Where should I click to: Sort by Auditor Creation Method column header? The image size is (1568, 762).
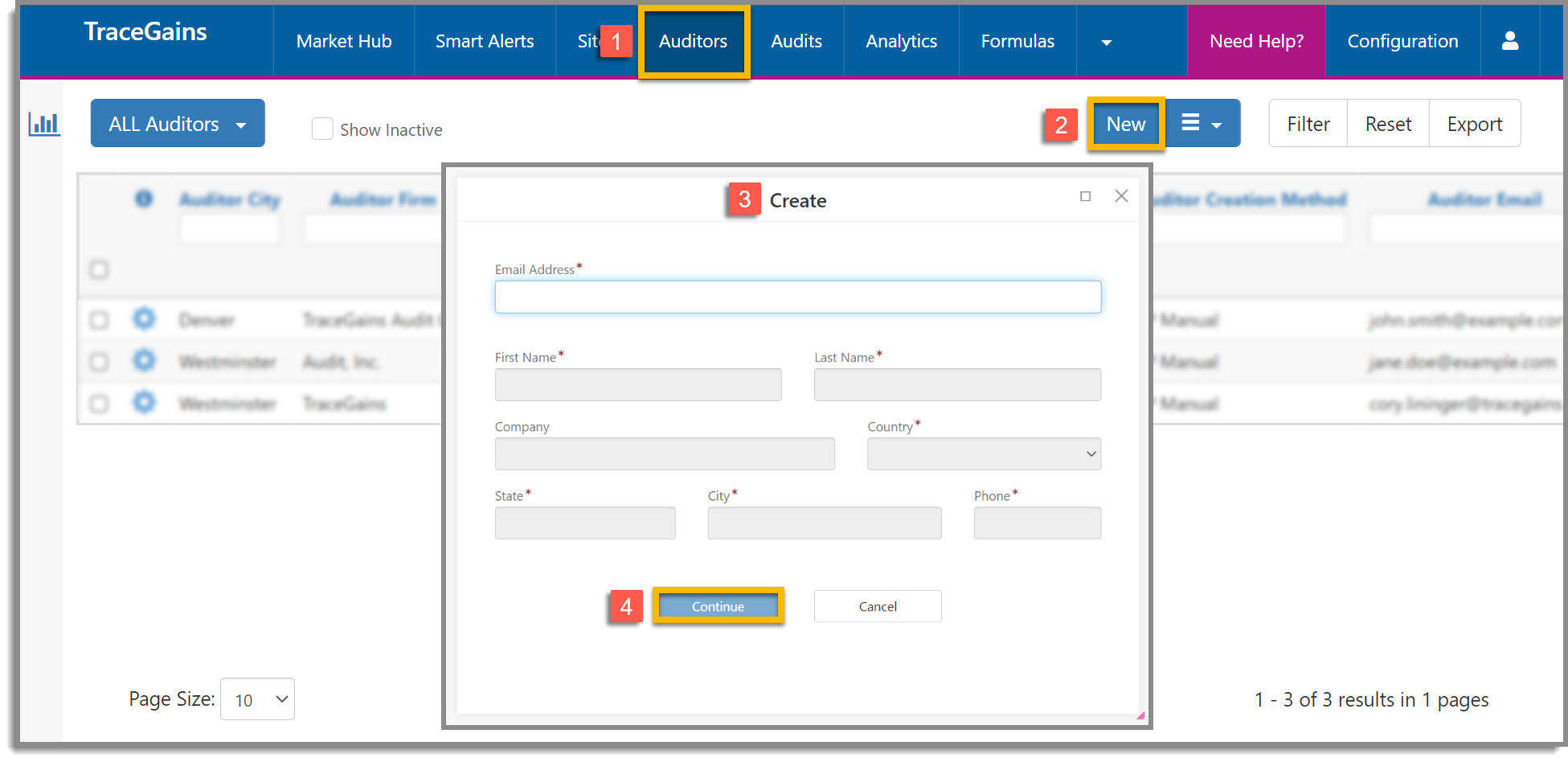click(1251, 199)
